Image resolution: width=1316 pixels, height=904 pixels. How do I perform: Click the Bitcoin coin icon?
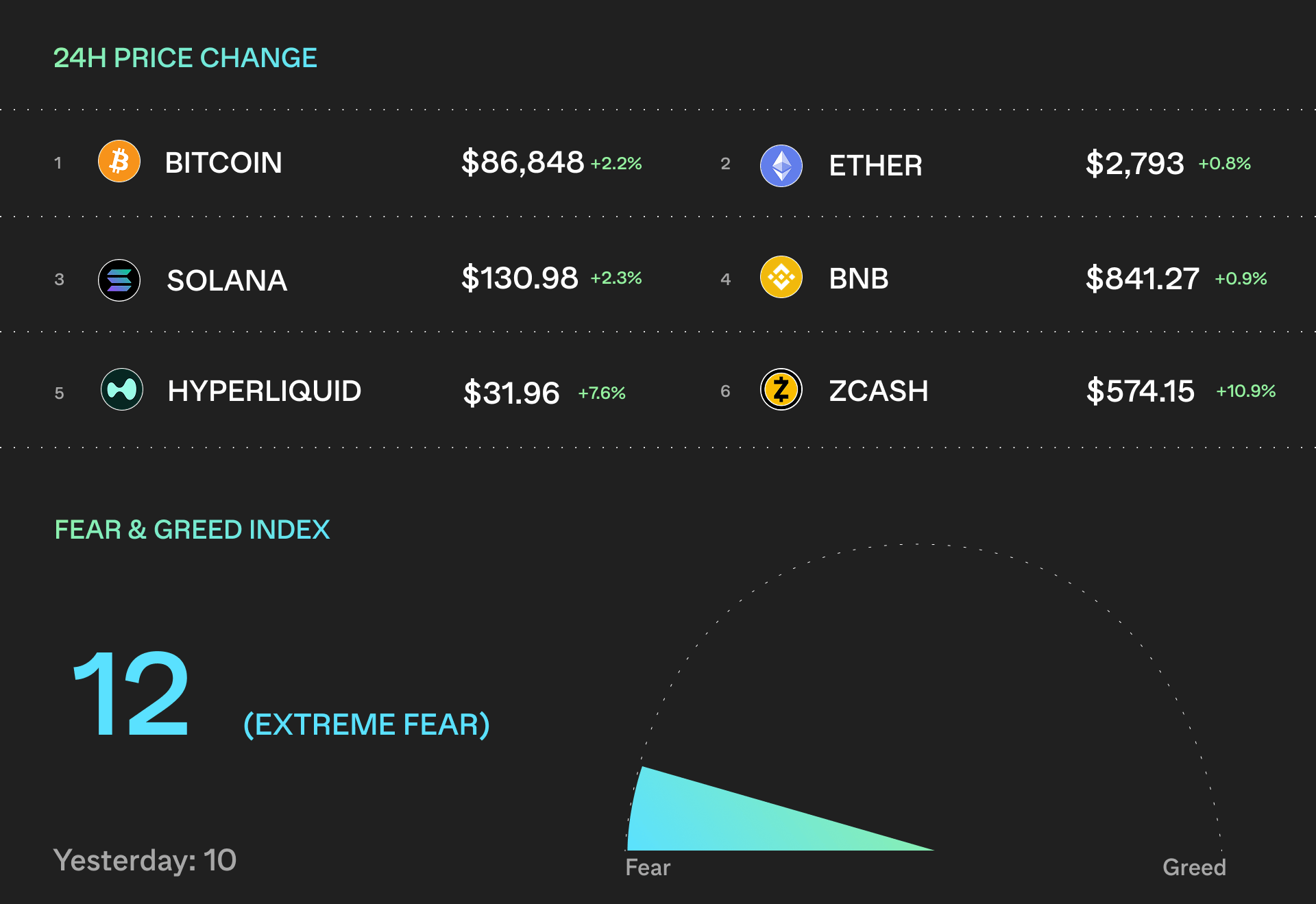[119, 162]
